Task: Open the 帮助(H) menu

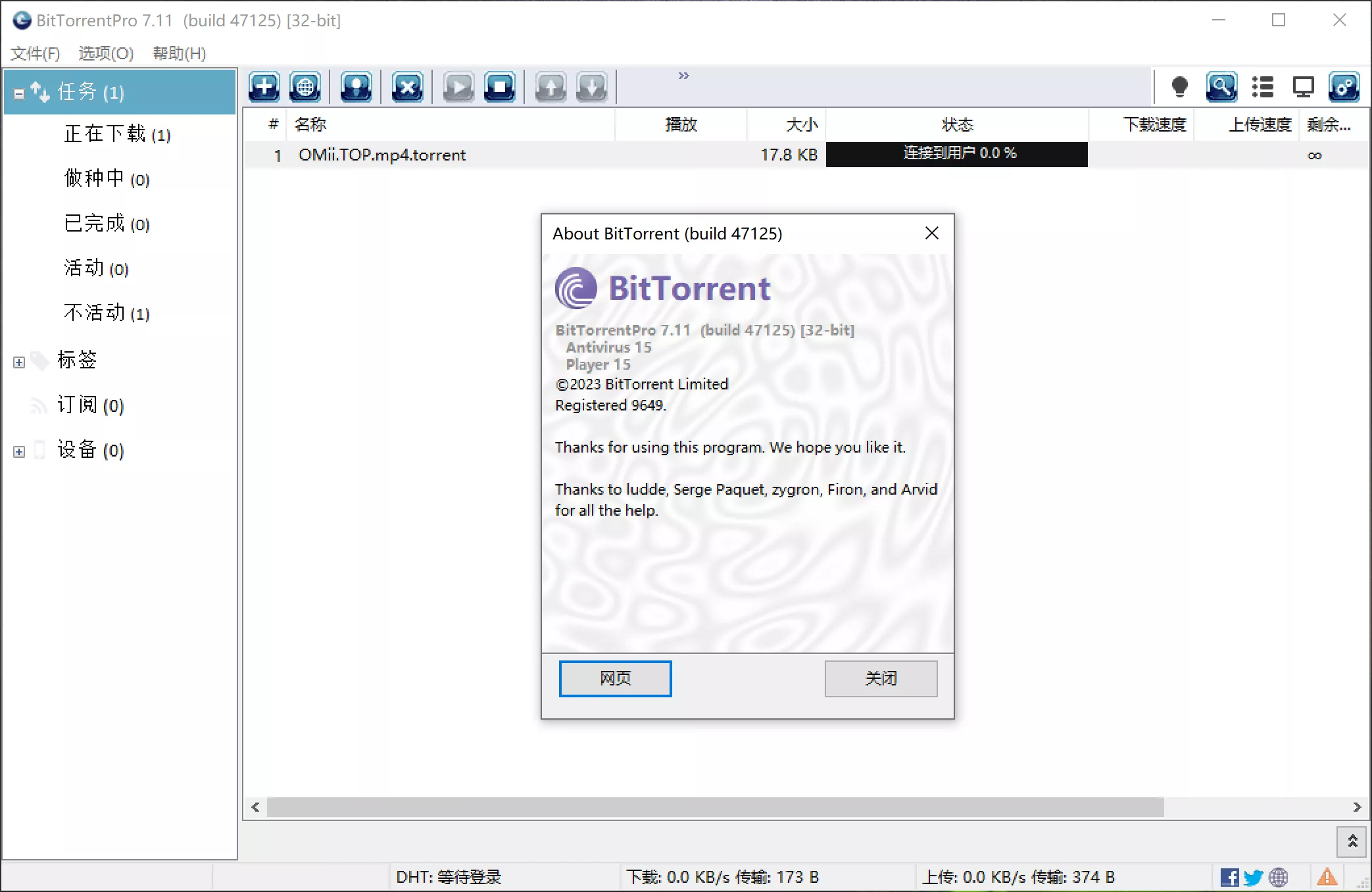Action: [180, 53]
